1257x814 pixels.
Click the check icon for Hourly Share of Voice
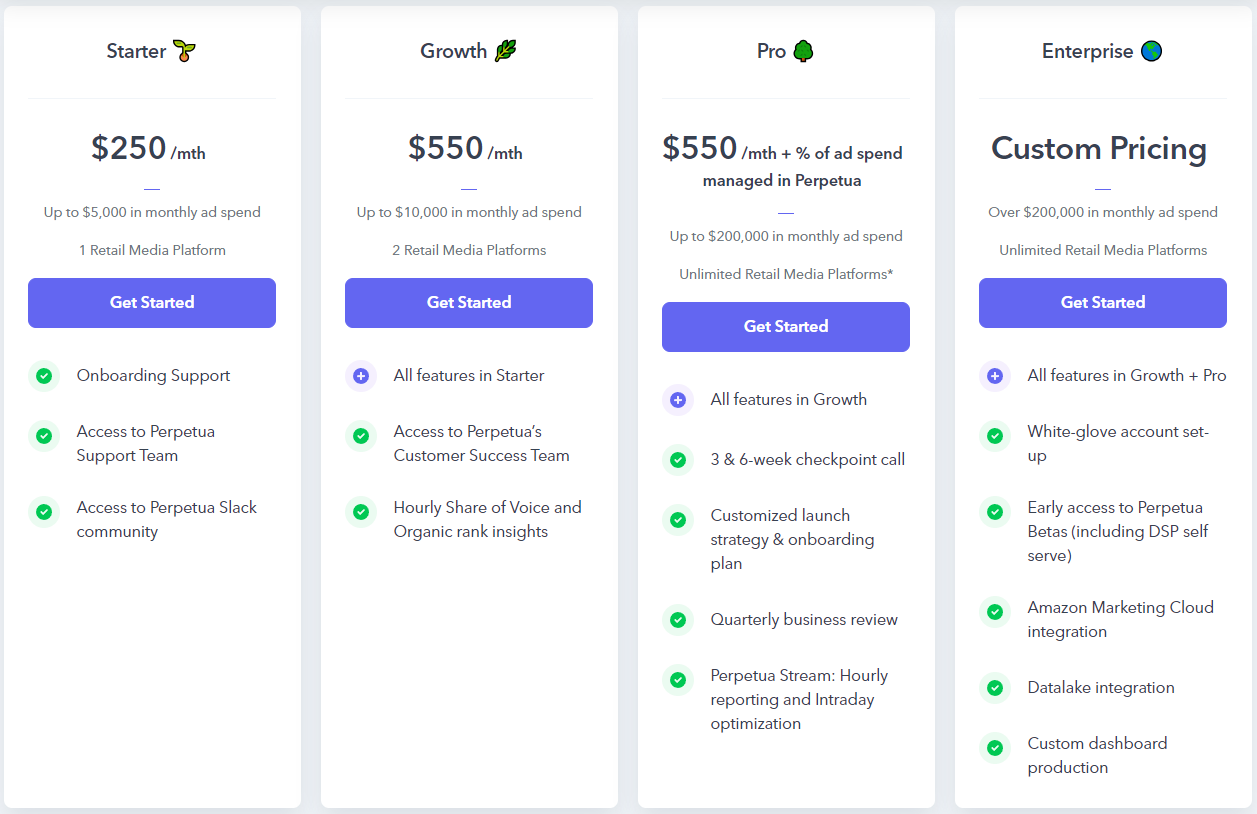click(361, 512)
